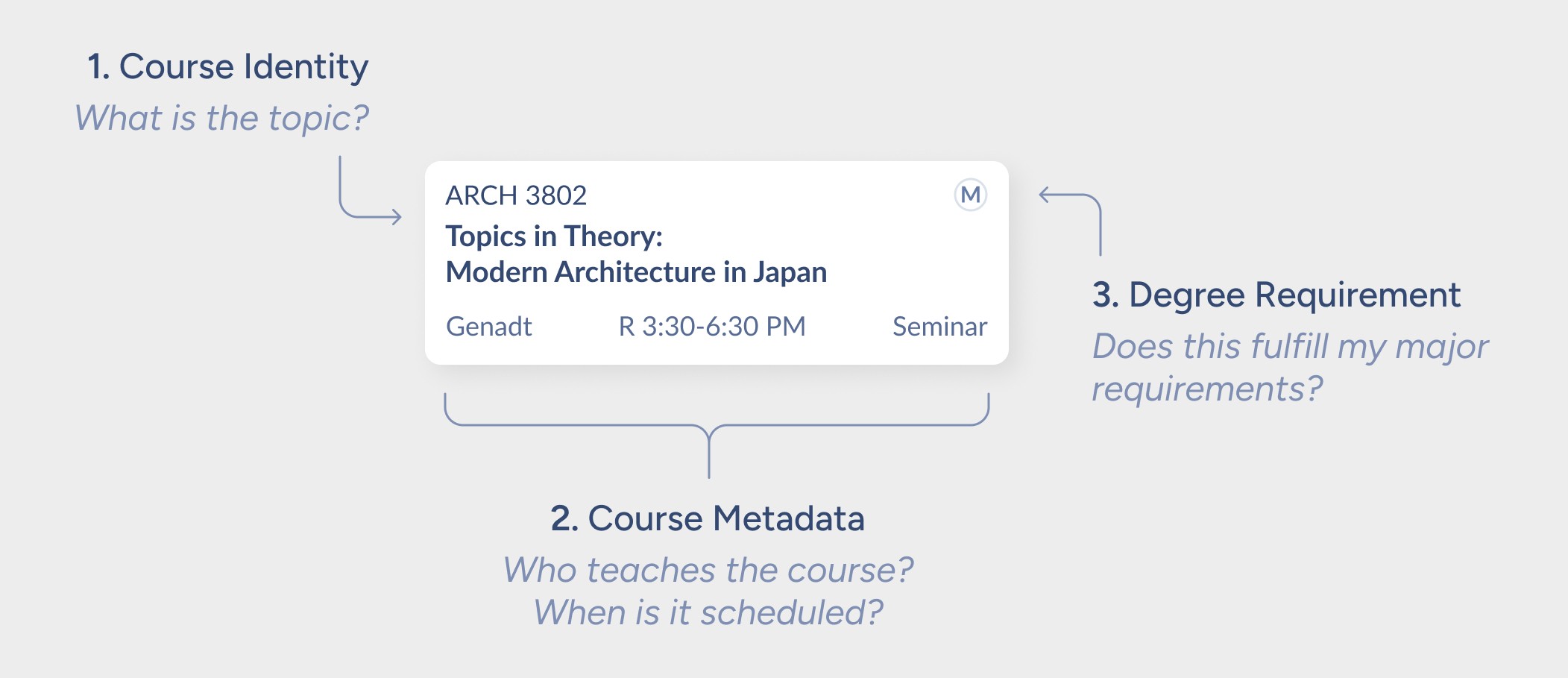Screen dimensions: 1568x678
Task: Click the circled M major badge
Action: coord(971,195)
